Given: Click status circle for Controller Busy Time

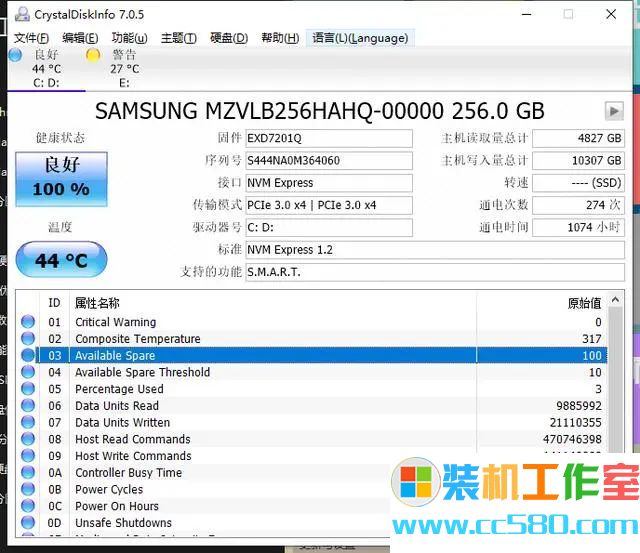Looking at the screenshot, I should point(28,472).
